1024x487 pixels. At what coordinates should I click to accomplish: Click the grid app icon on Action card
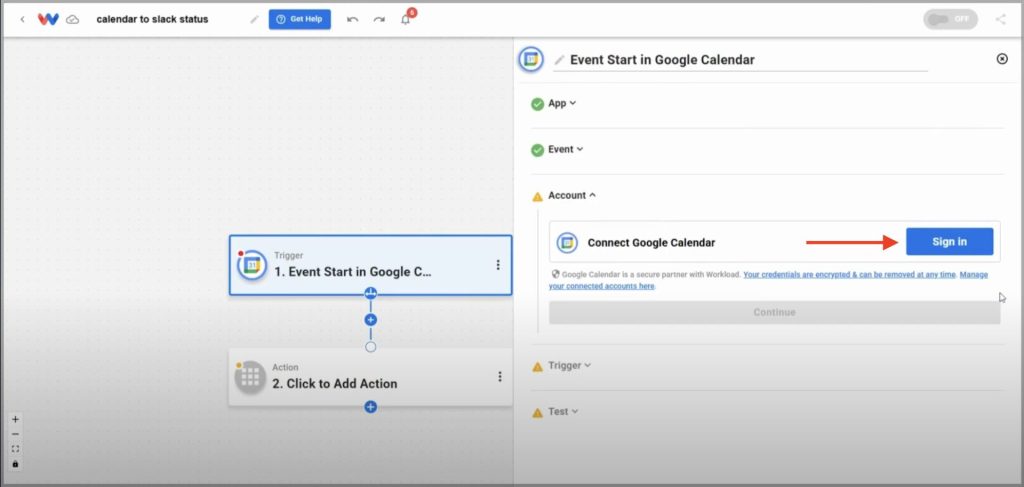tap(250, 377)
